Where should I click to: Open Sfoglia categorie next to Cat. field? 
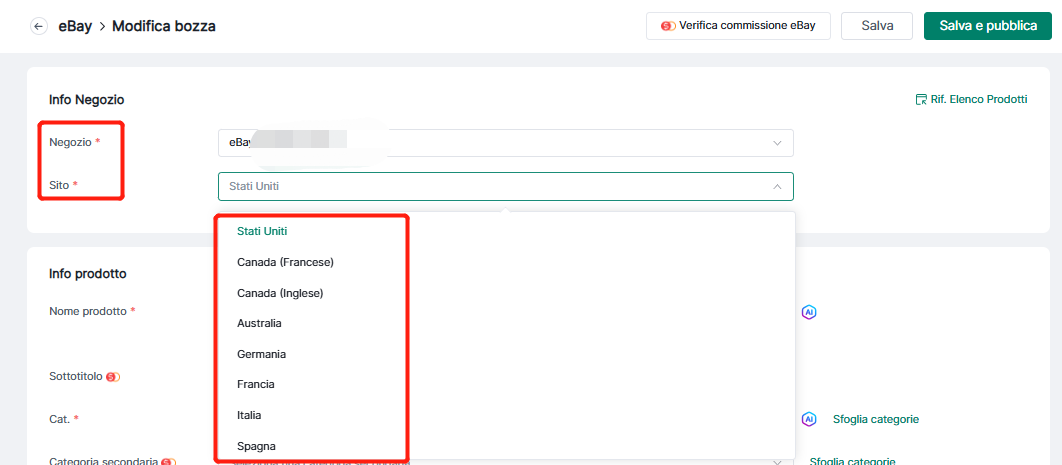pyautogui.click(x=875, y=419)
